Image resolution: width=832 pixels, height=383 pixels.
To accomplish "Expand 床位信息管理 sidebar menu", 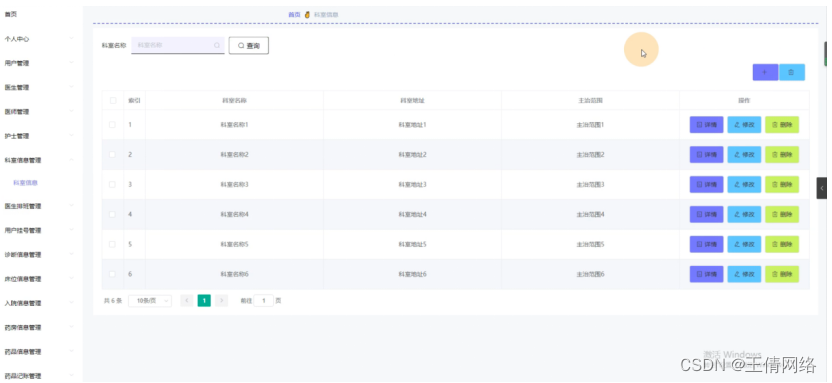I will (x=41, y=279).
